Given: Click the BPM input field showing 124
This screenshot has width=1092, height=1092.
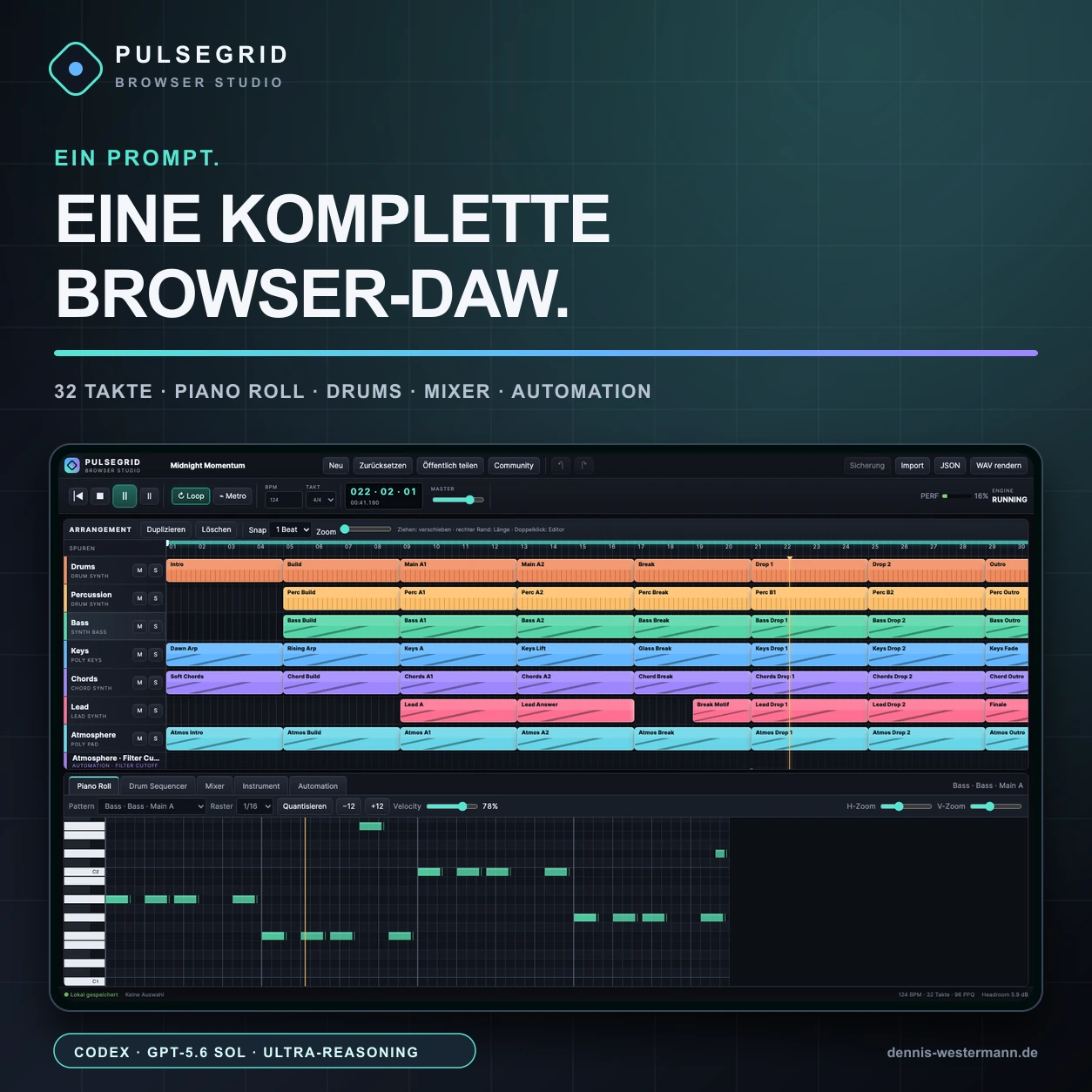Looking at the screenshot, I should (284, 500).
